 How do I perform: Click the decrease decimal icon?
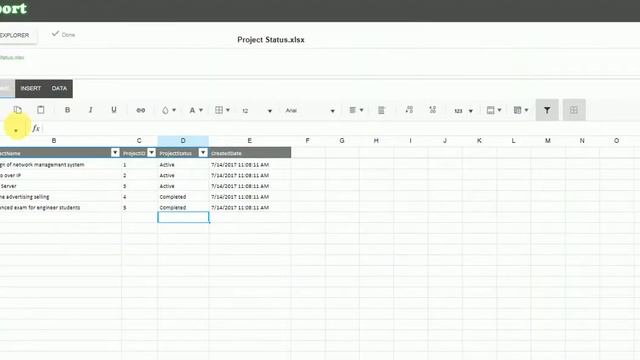point(433,110)
